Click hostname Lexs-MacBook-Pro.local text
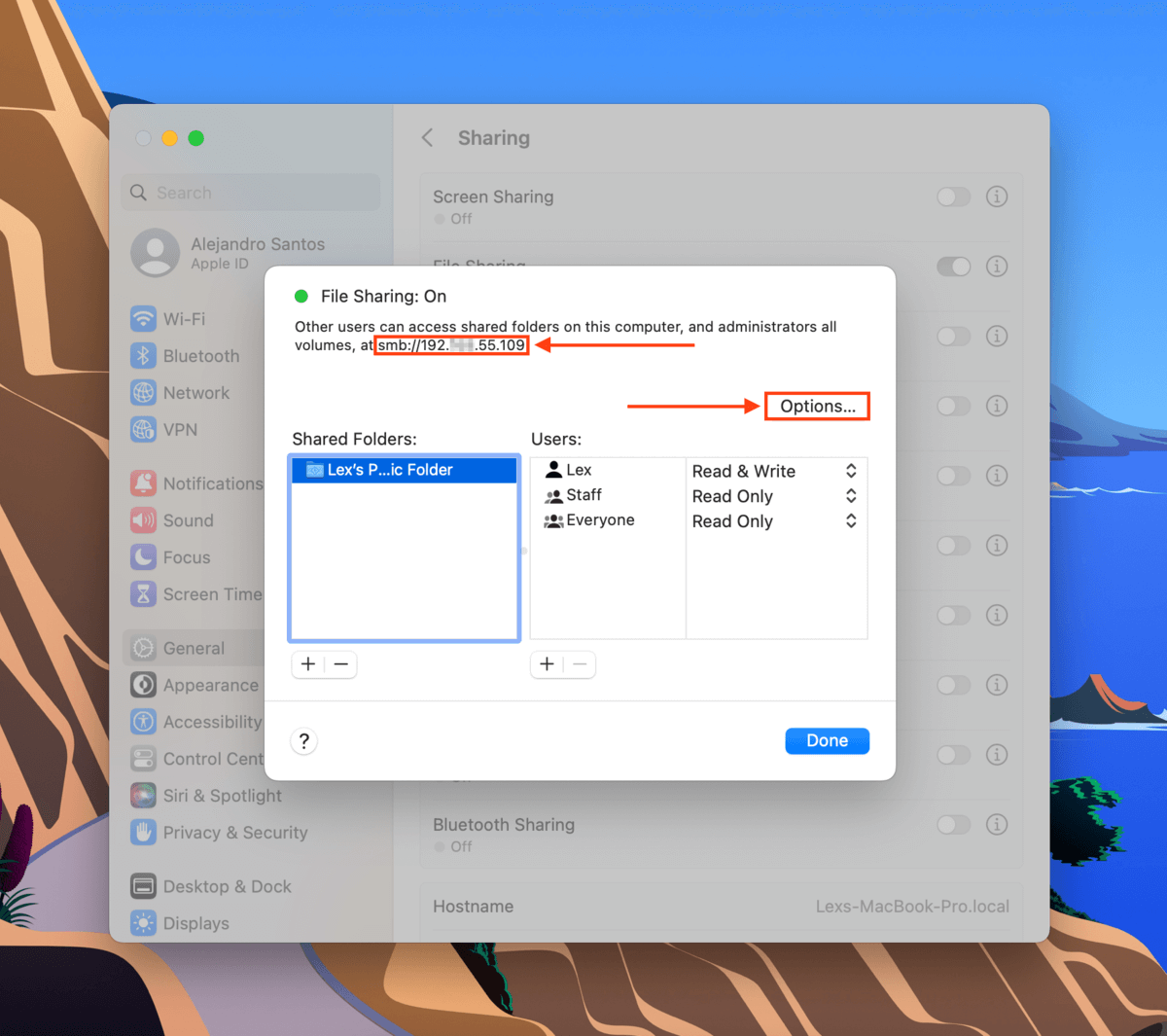 (912, 907)
